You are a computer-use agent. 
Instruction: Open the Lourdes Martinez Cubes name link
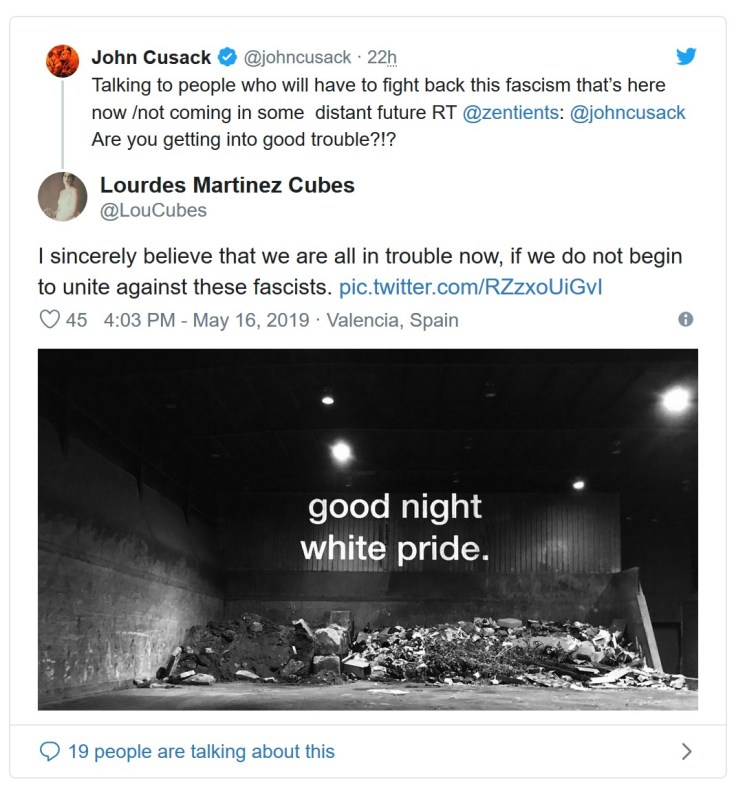[227, 185]
